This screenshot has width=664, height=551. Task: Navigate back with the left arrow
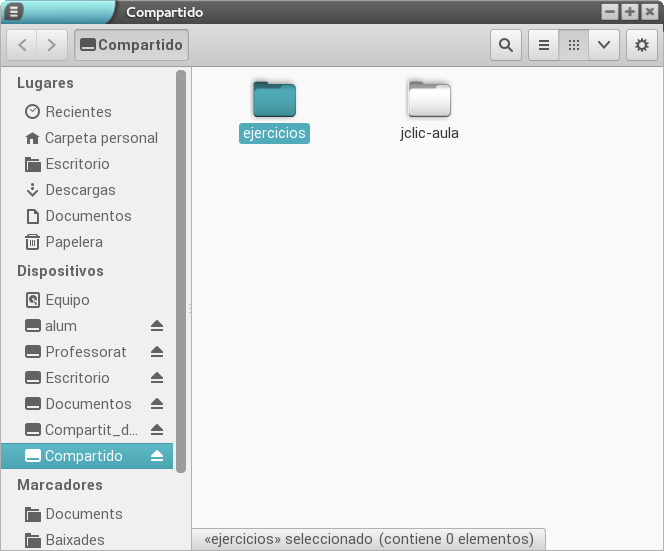[23, 45]
